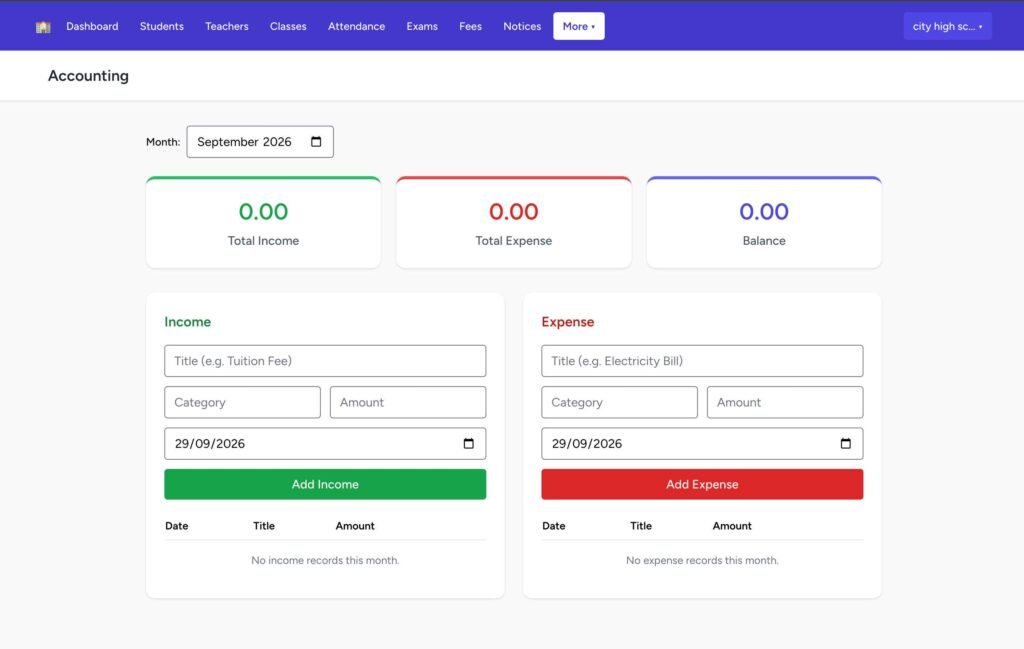Screen dimensions: 1024x649
Task: Click the Amount column header in Expense table
Action: (732, 526)
